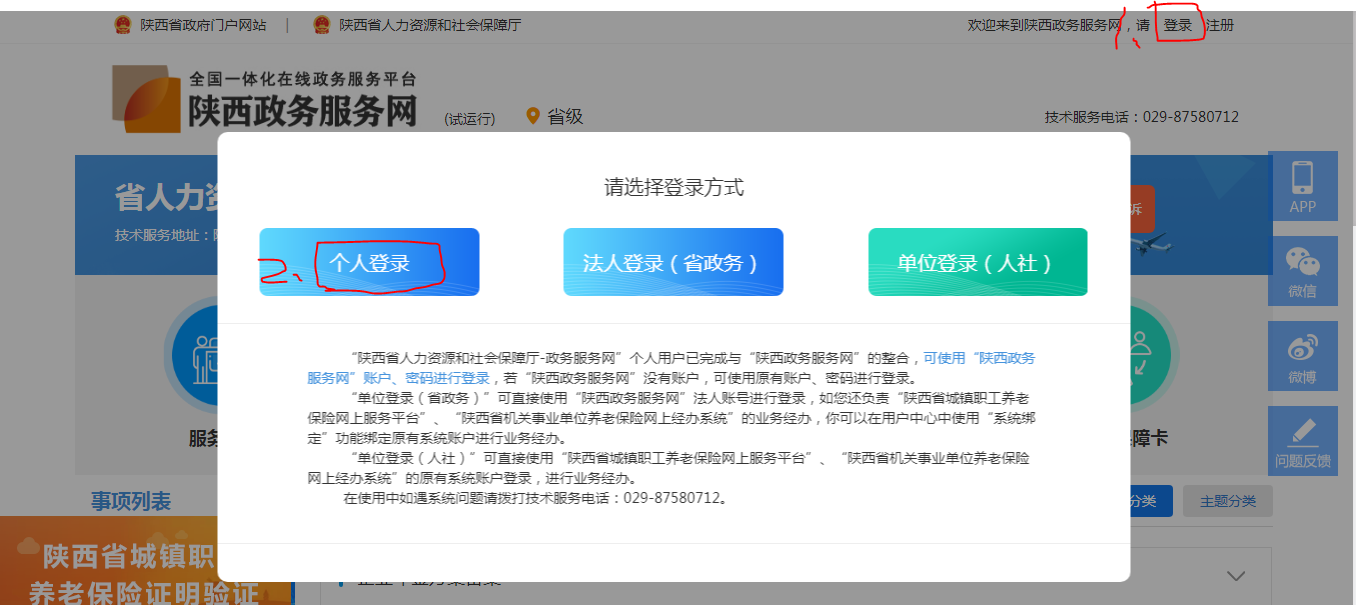Switch to 主题分类 tab

coord(1227,501)
